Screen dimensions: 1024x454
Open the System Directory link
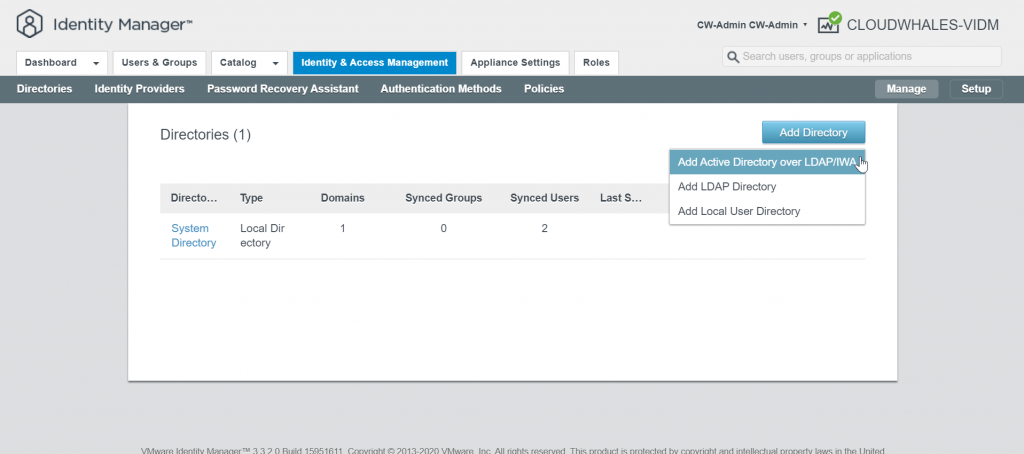[x=193, y=236]
